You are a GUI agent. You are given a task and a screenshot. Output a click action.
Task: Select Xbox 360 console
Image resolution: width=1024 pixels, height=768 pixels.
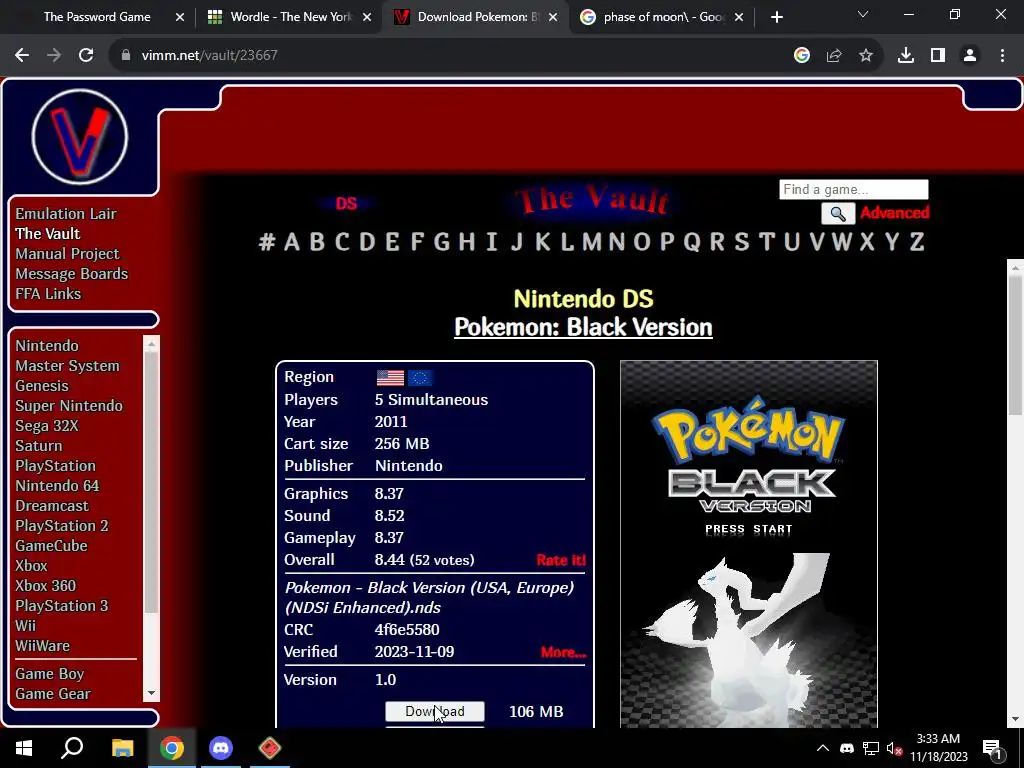coord(46,586)
